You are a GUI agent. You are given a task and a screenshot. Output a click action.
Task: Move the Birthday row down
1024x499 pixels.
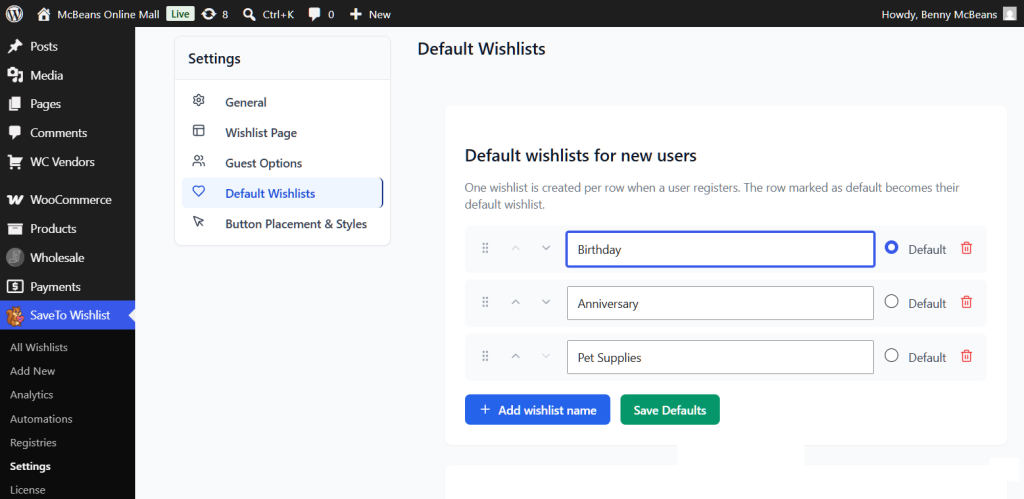(x=546, y=248)
